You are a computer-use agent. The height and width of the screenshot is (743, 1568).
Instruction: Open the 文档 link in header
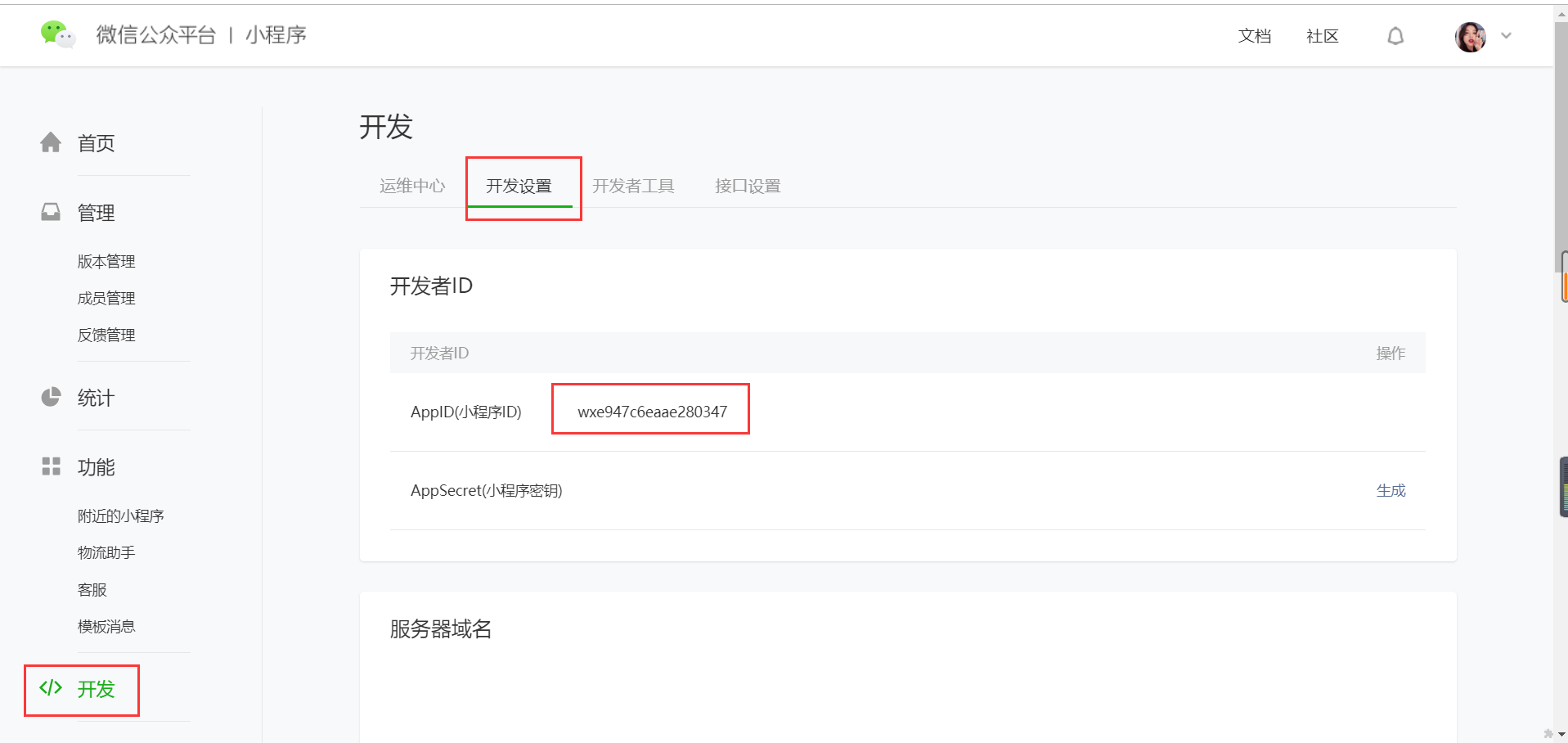tap(1255, 36)
